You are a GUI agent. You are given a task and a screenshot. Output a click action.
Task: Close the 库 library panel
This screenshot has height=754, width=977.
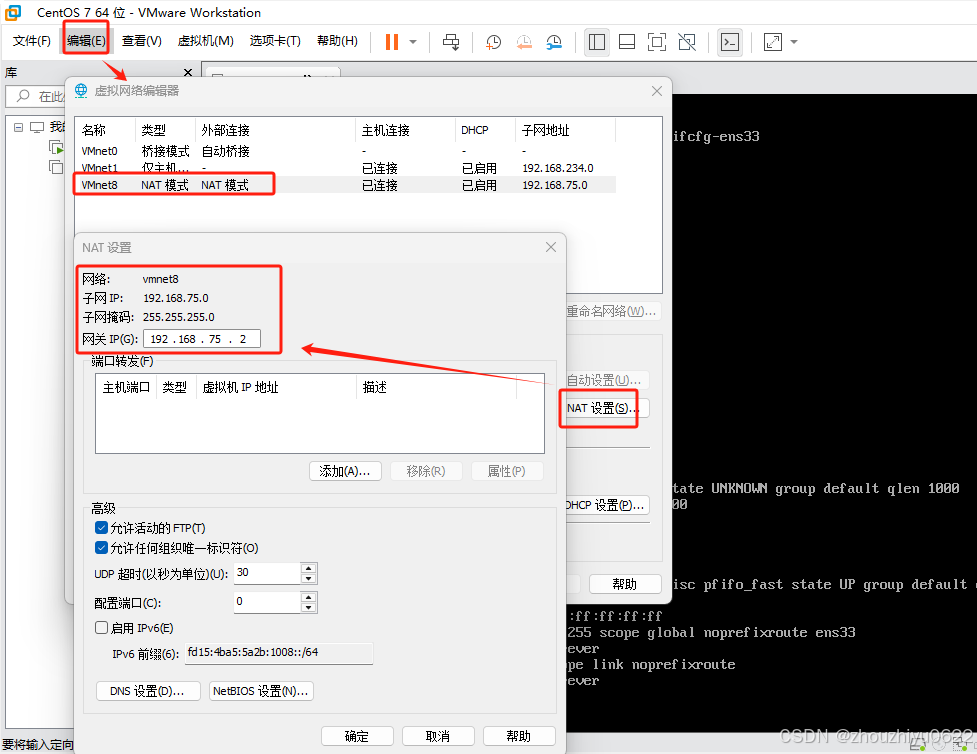[x=188, y=72]
